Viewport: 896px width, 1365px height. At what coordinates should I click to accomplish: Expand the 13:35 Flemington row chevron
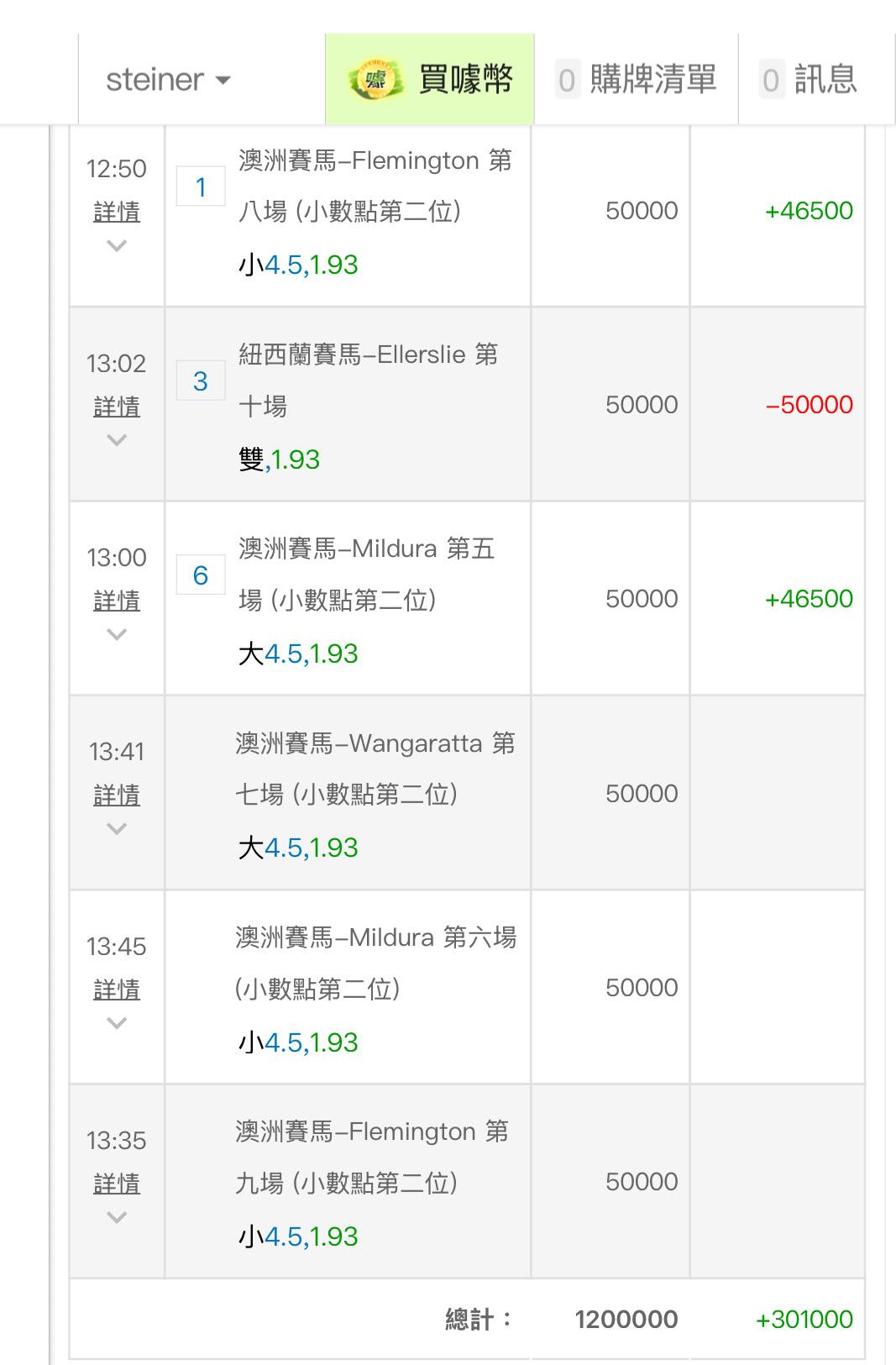click(117, 1217)
